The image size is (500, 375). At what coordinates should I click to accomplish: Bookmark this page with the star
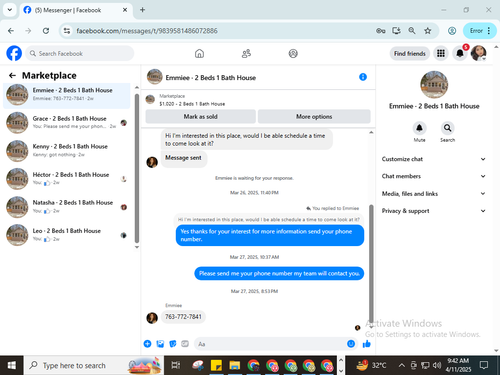click(x=428, y=31)
